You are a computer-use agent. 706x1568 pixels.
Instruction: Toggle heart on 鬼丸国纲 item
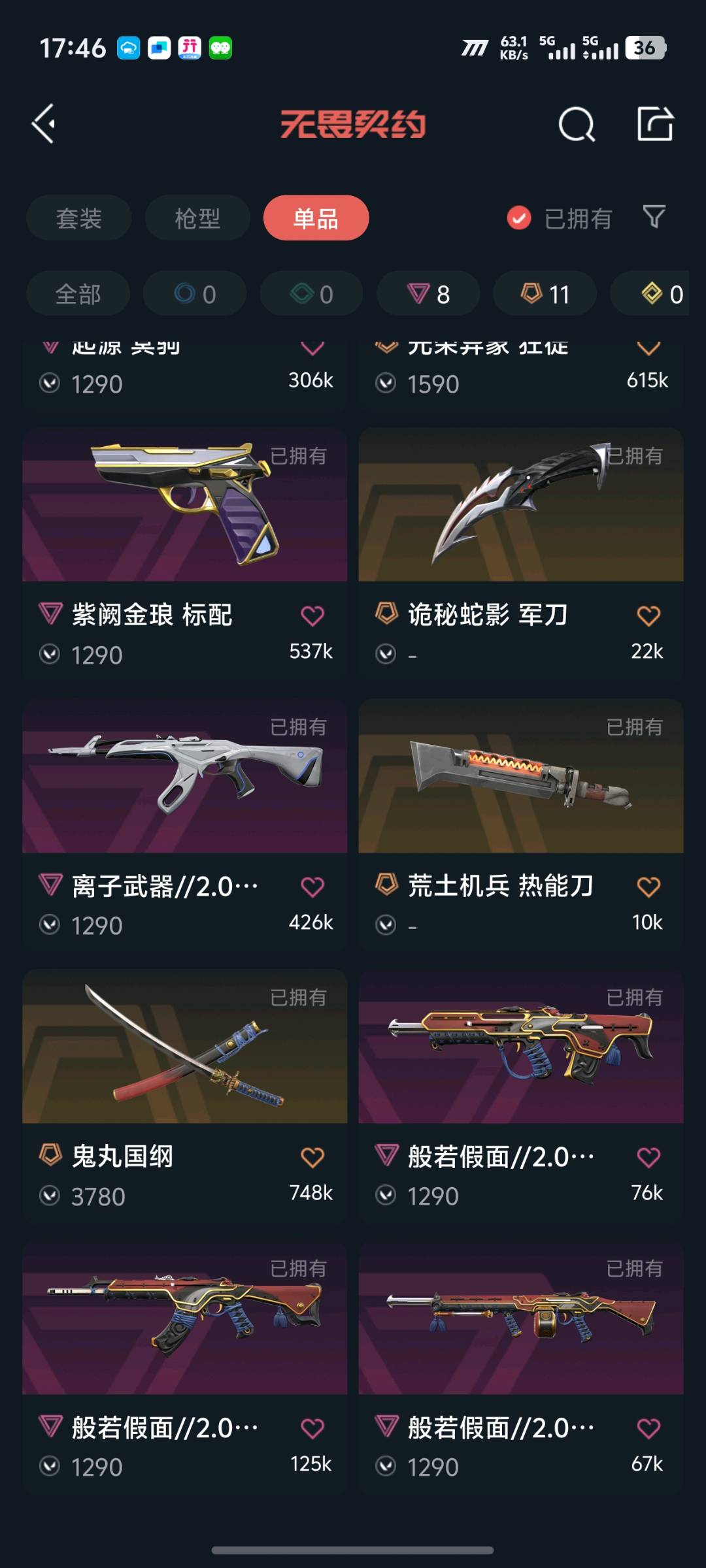(312, 1157)
